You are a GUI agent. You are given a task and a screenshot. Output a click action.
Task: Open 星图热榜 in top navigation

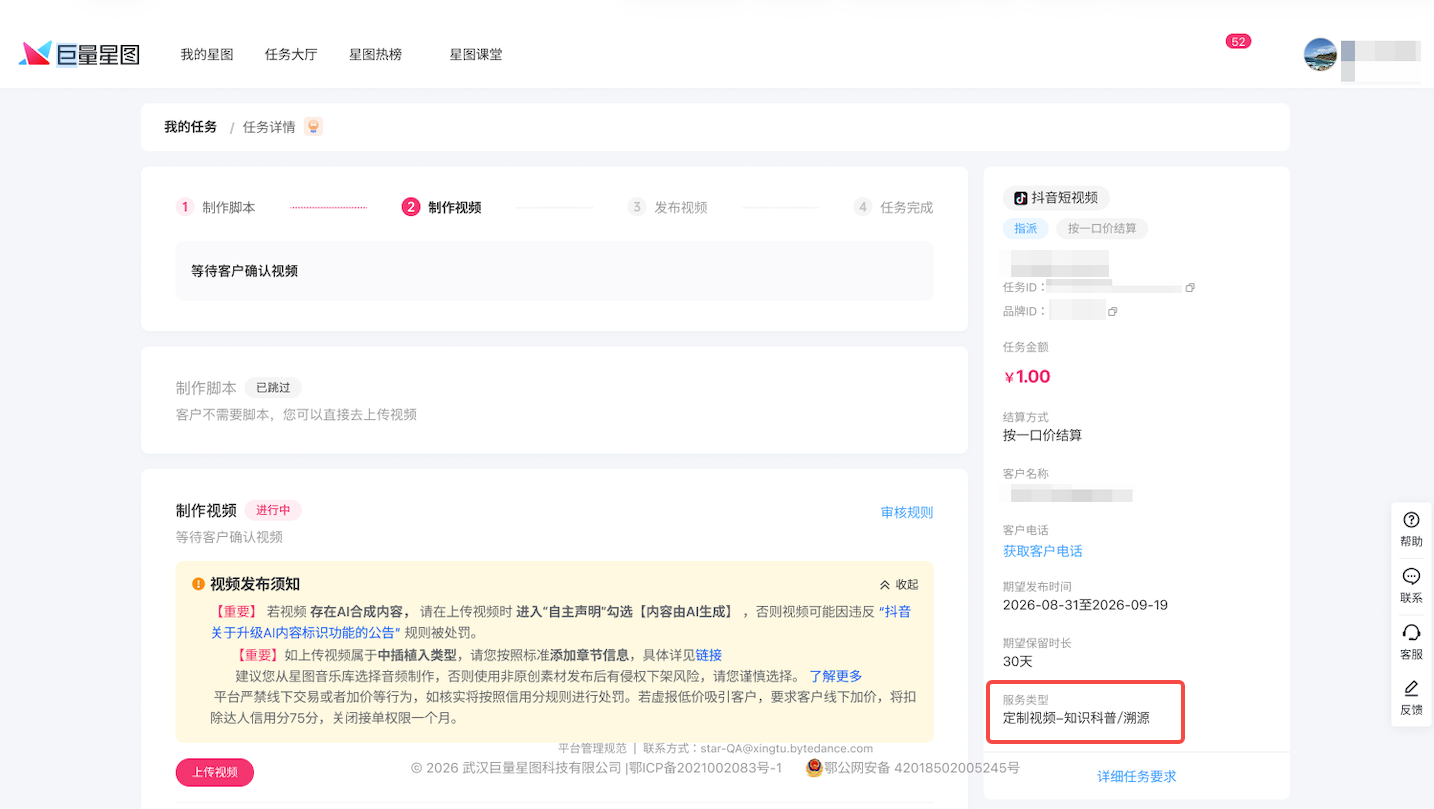click(x=375, y=54)
